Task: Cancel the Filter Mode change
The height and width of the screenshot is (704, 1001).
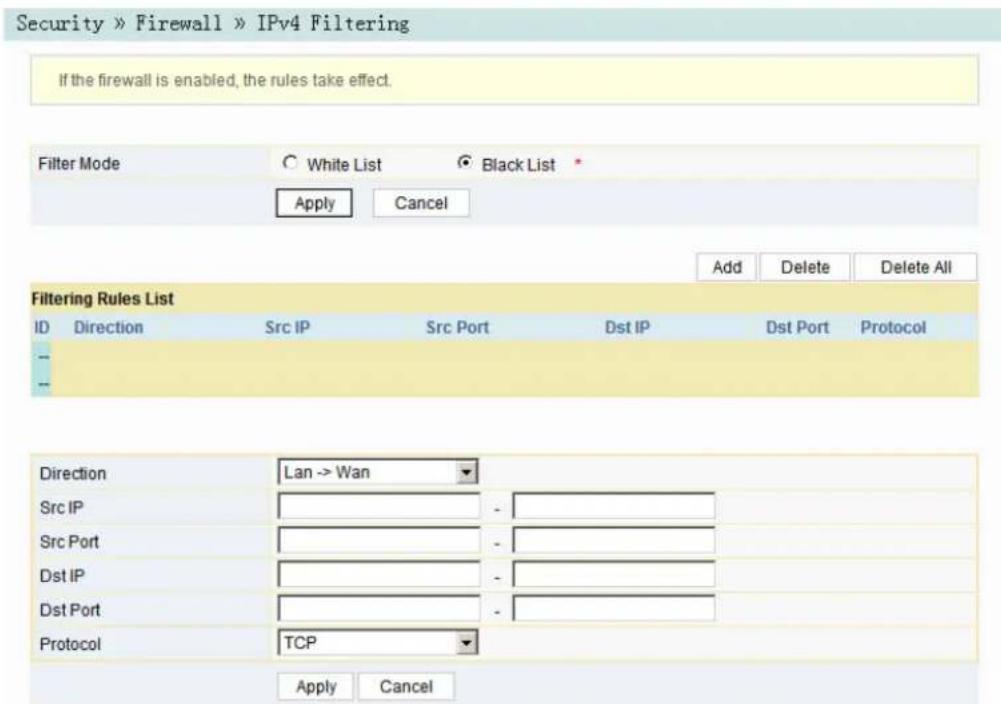Action: [x=421, y=203]
